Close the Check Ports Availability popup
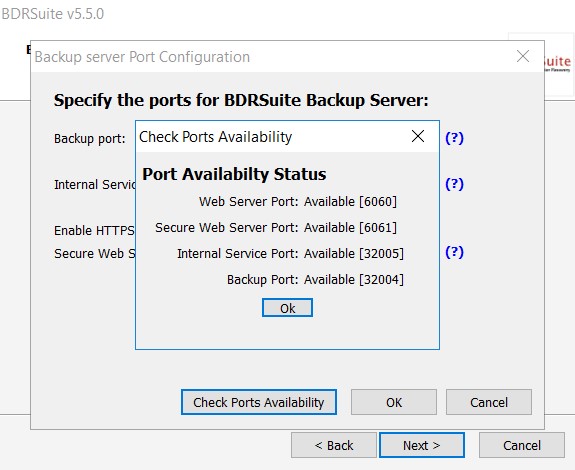 [x=418, y=136]
